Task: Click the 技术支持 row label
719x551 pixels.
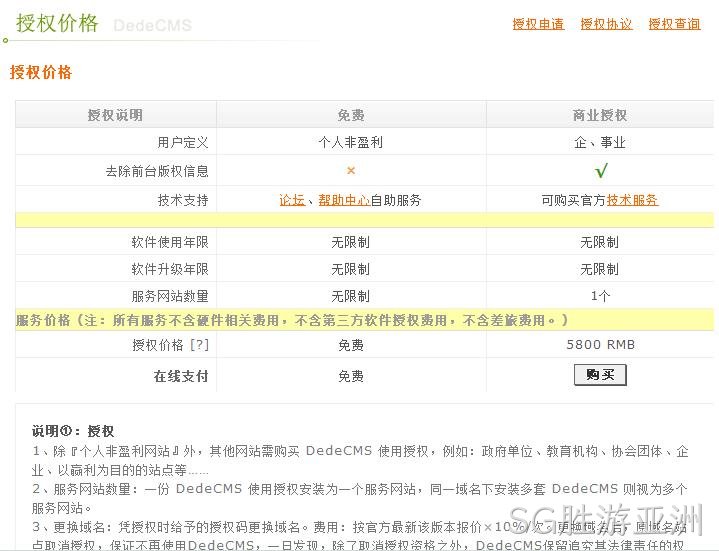Action: pos(183,200)
